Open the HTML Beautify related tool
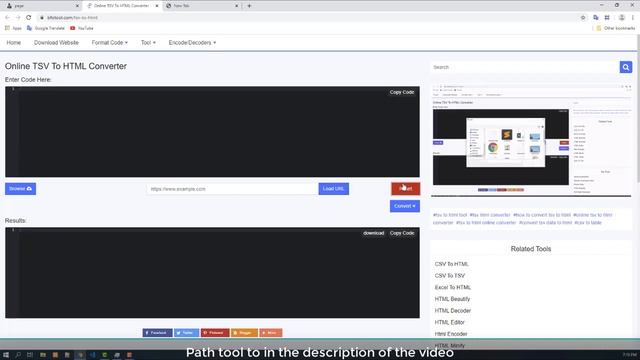Image resolution: width=640 pixels, height=360 pixels. click(452, 299)
